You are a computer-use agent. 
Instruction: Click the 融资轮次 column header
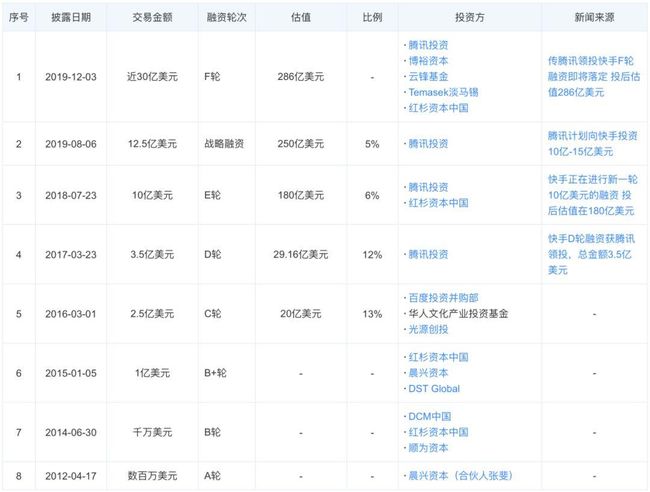(226, 17)
